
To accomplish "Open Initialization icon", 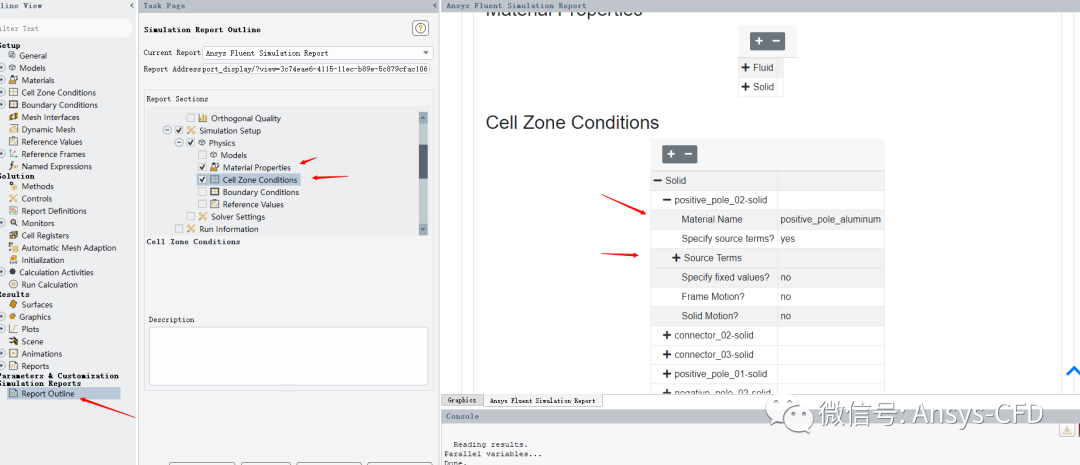I will pos(14,260).
